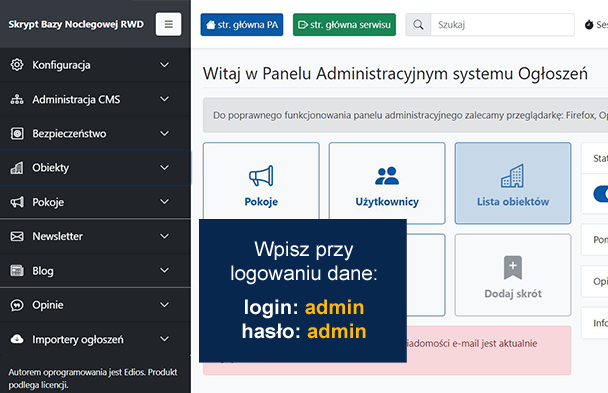Viewport: 608px width, 393px height.
Task: Open the Pokoje dashboard tile label
Action: click(x=261, y=202)
